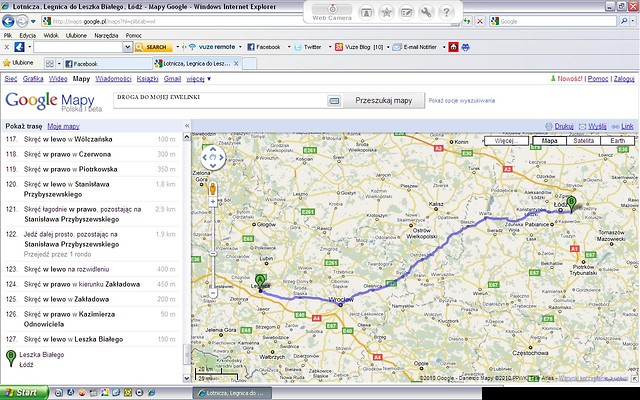Expand the więcej dropdown link
Viewport: 640px width, 400px height.
point(199,79)
